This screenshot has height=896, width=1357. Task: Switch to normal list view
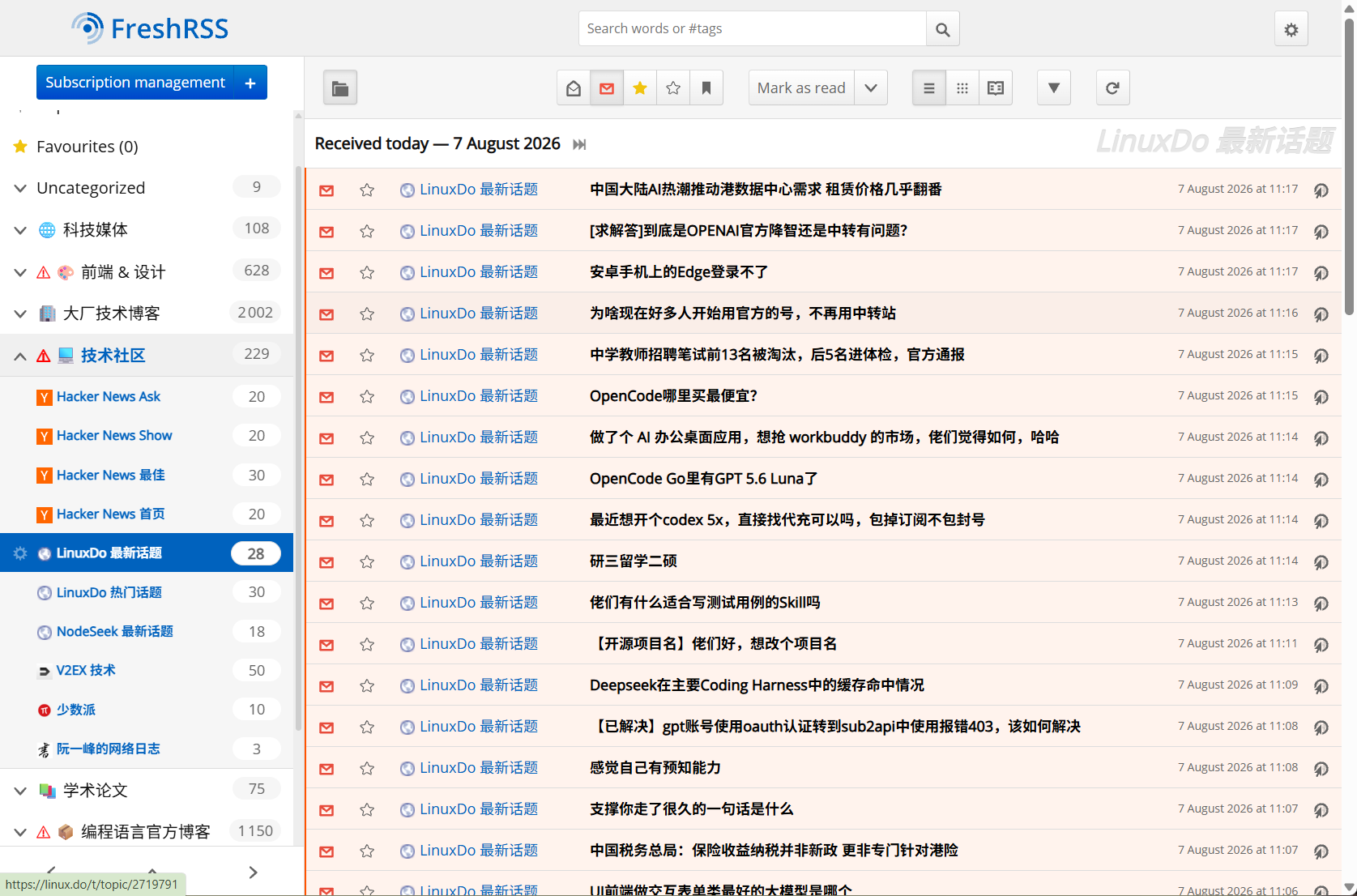click(929, 88)
